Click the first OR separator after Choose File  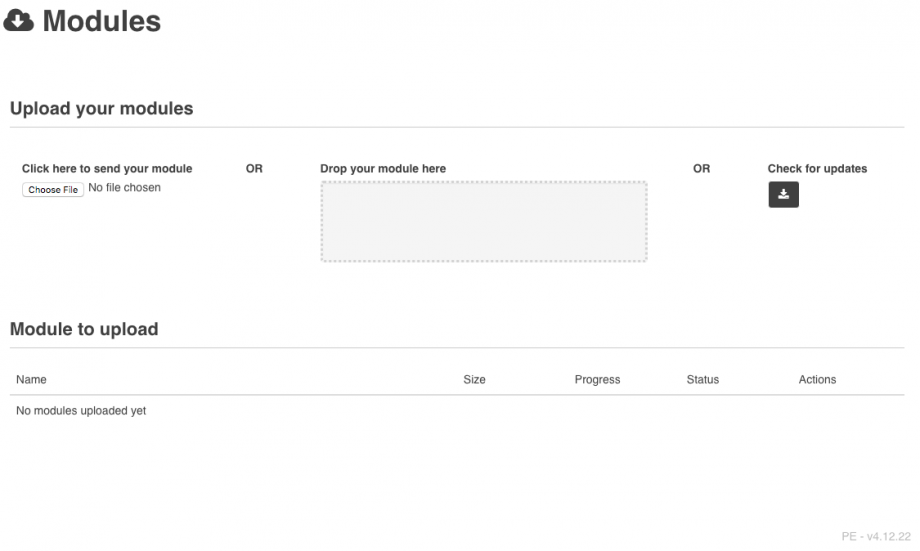[254, 169]
